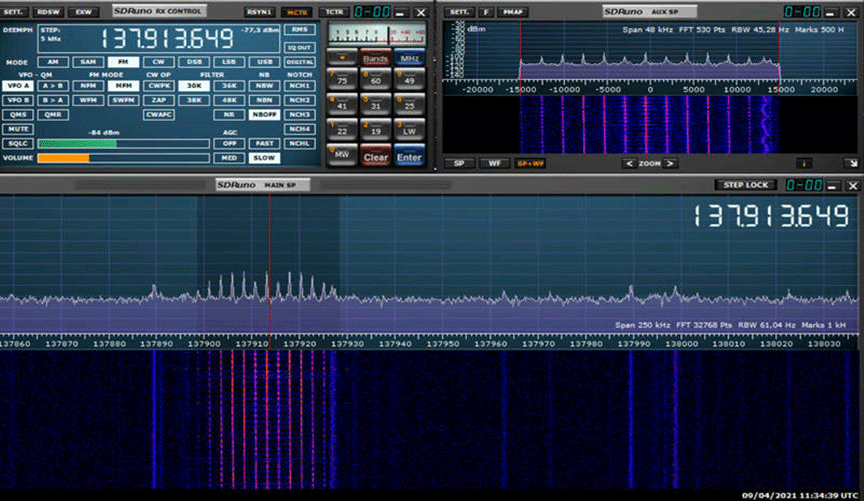Toggle the NCHL notch lock button

[x=300, y=143]
